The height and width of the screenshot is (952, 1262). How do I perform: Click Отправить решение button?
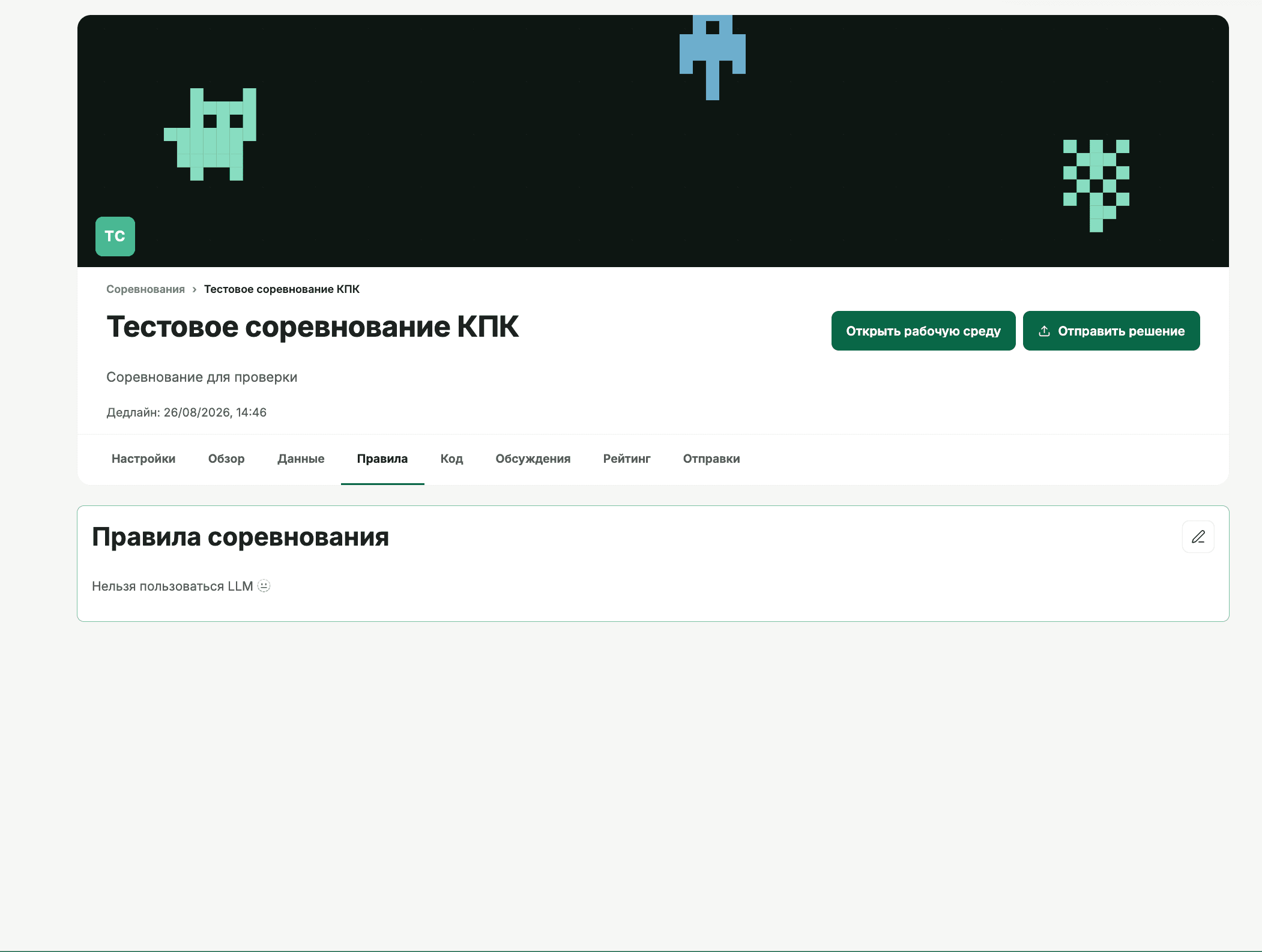click(x=1111, y=331)
